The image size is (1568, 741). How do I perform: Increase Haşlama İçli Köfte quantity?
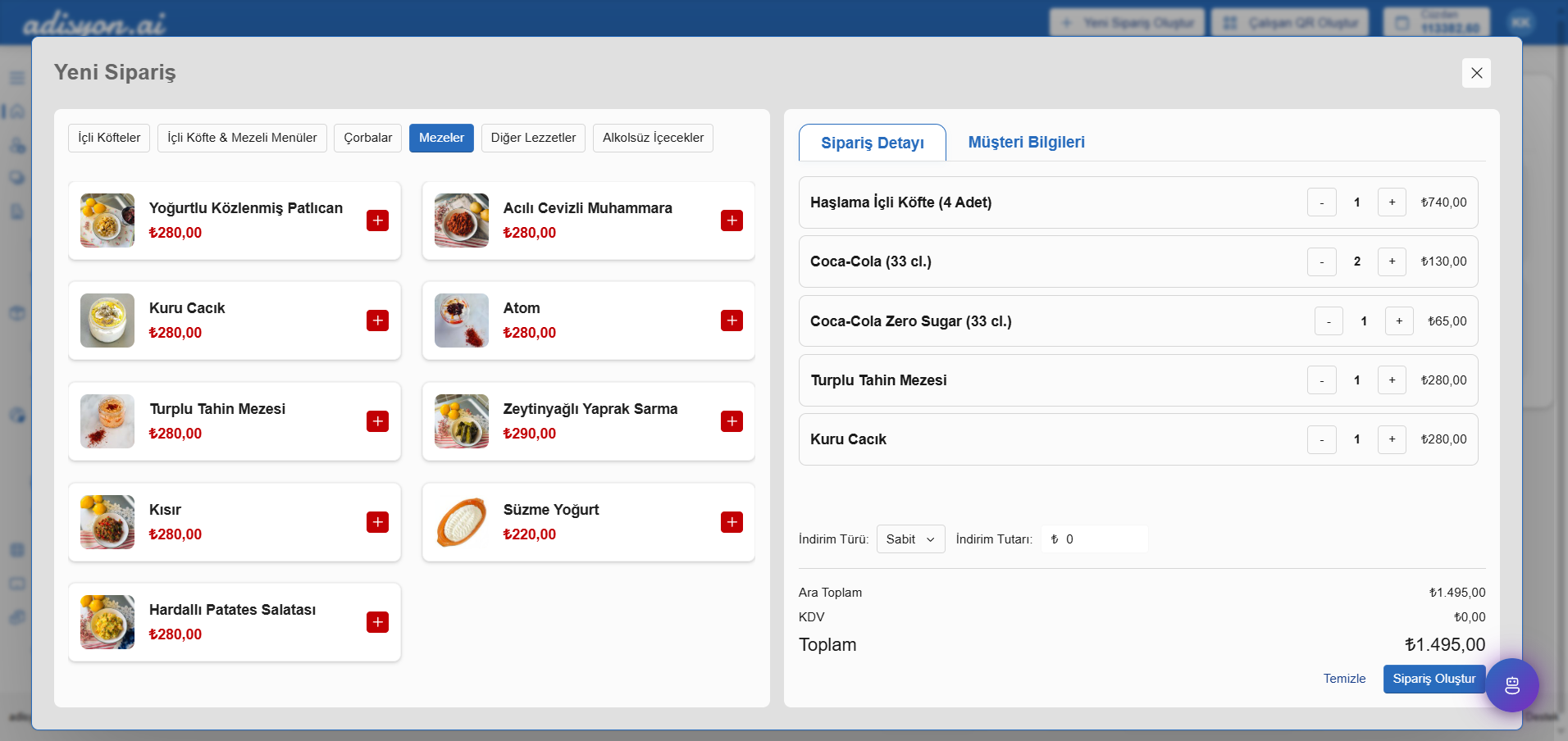pos(1392,202)
